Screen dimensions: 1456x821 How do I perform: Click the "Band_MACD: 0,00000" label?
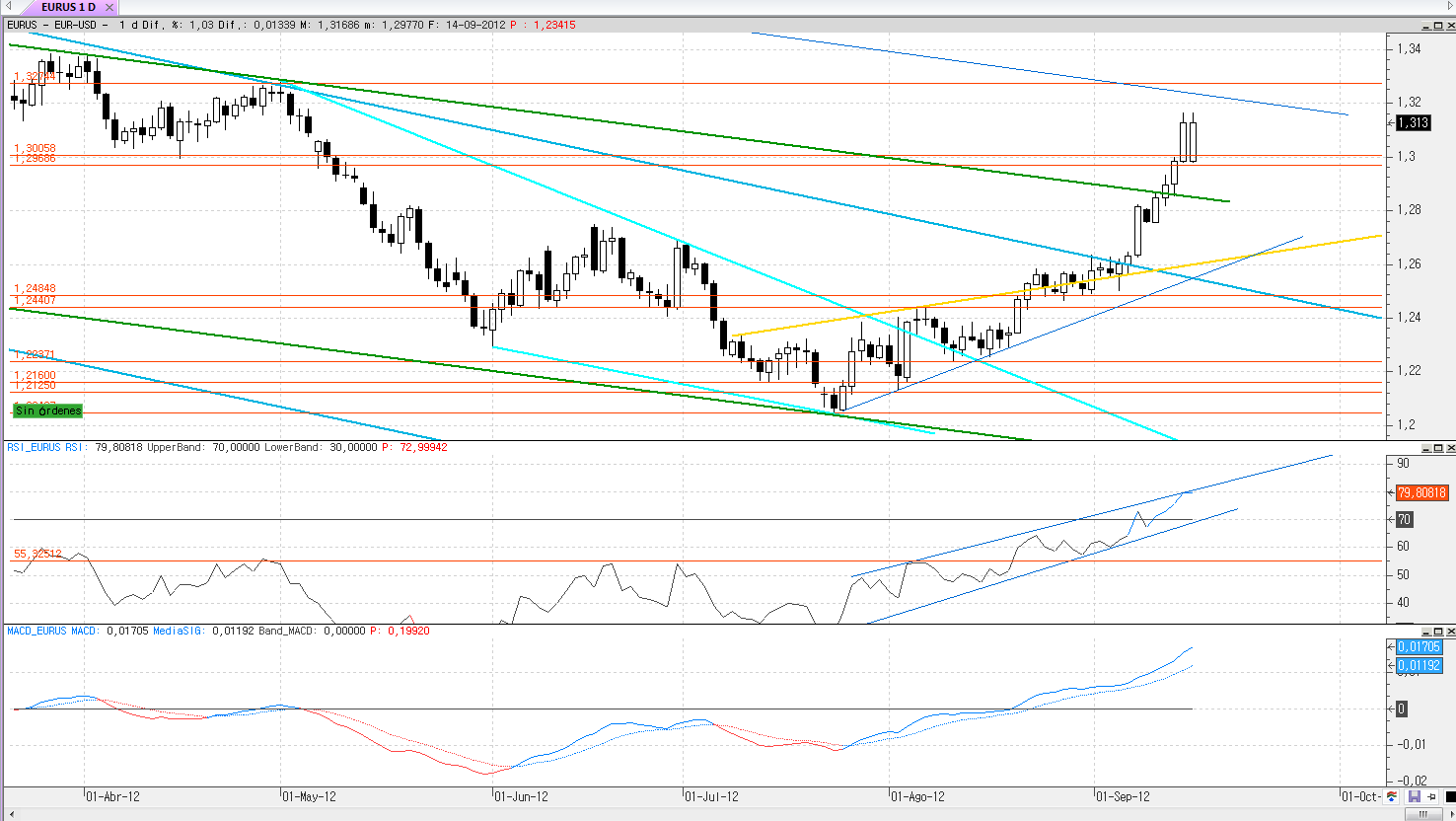coord(313,631)
